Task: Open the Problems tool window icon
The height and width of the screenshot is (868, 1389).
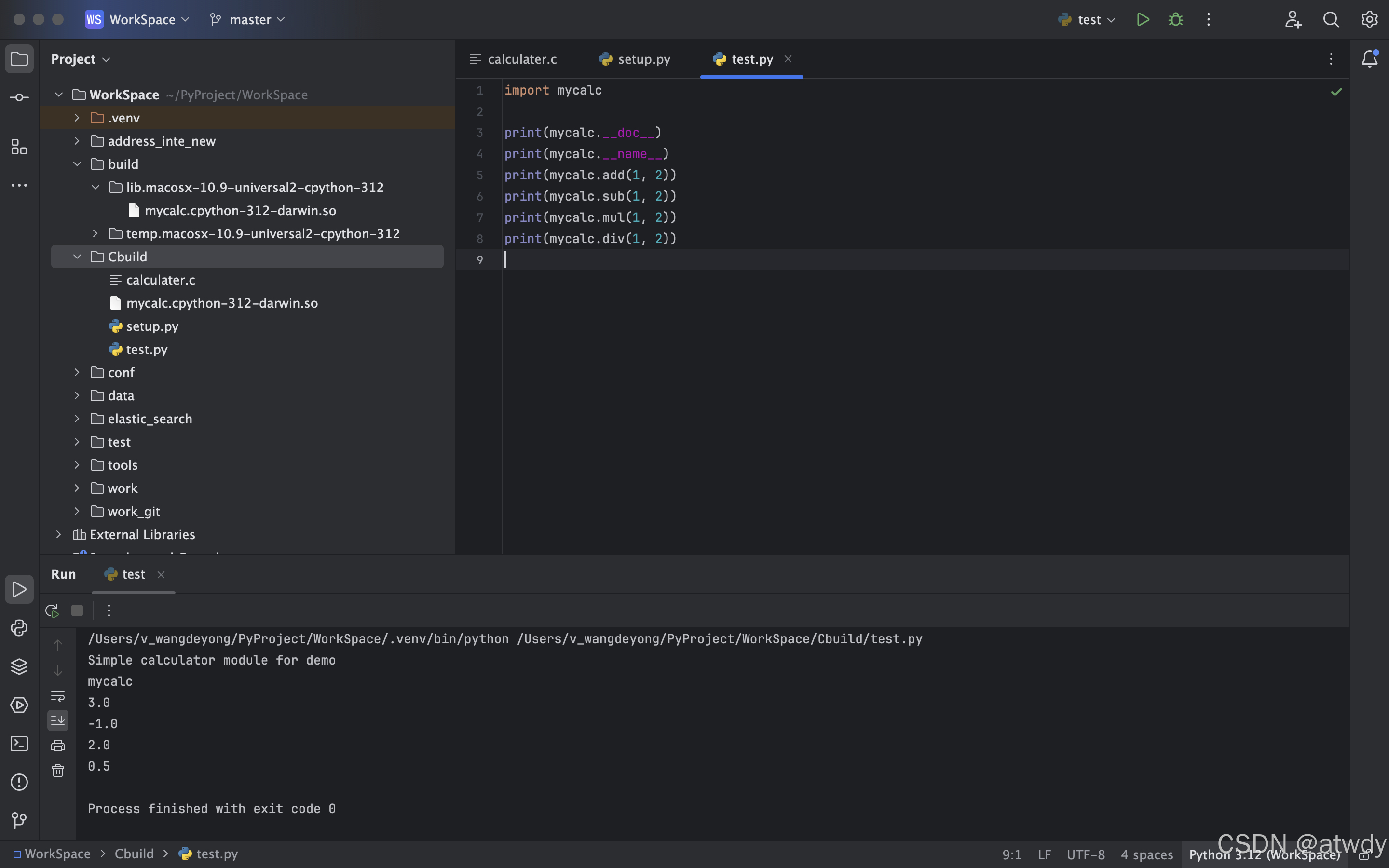Action: point(19,782)
